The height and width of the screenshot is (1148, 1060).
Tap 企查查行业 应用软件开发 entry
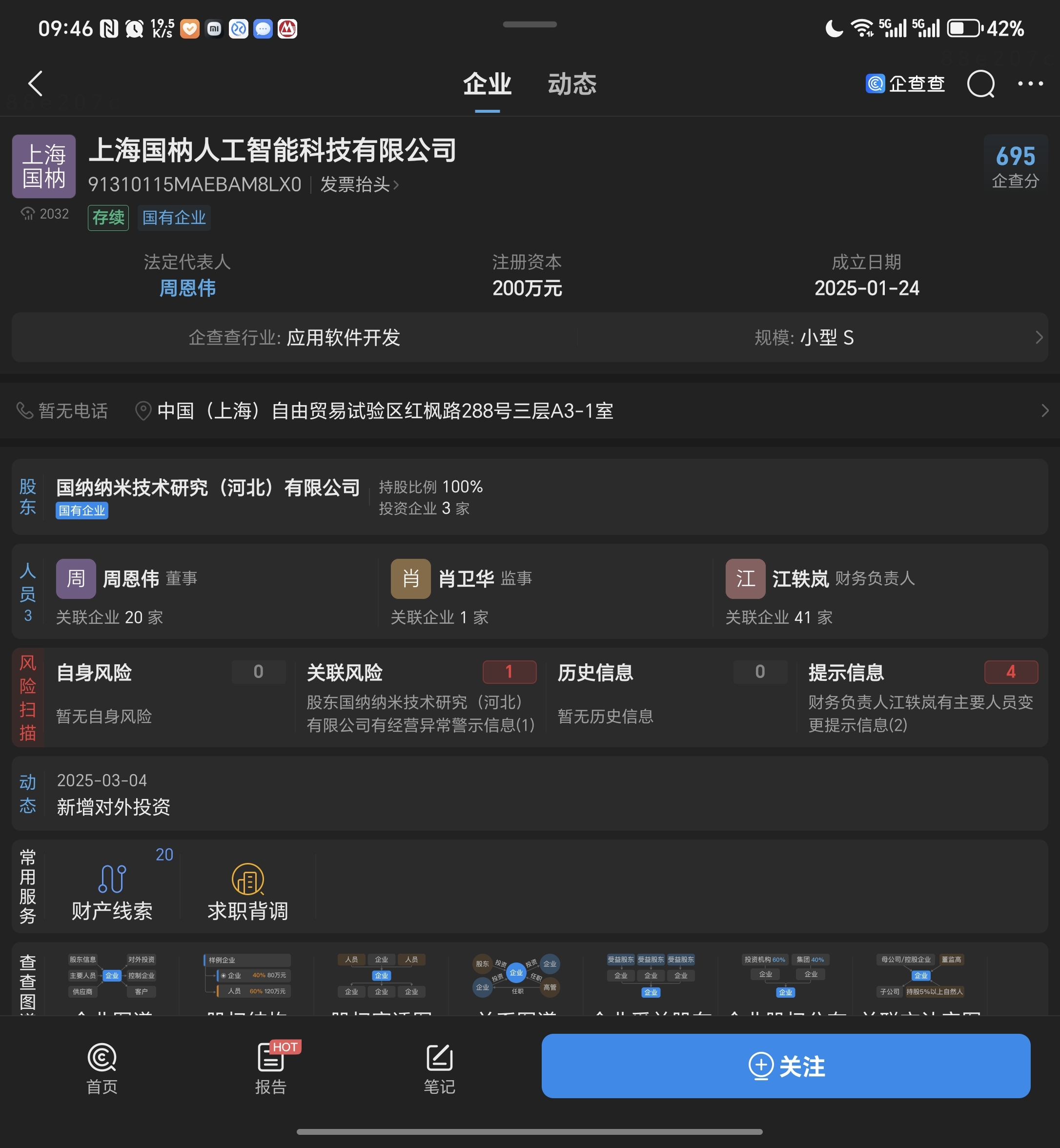tap(294, 337)
